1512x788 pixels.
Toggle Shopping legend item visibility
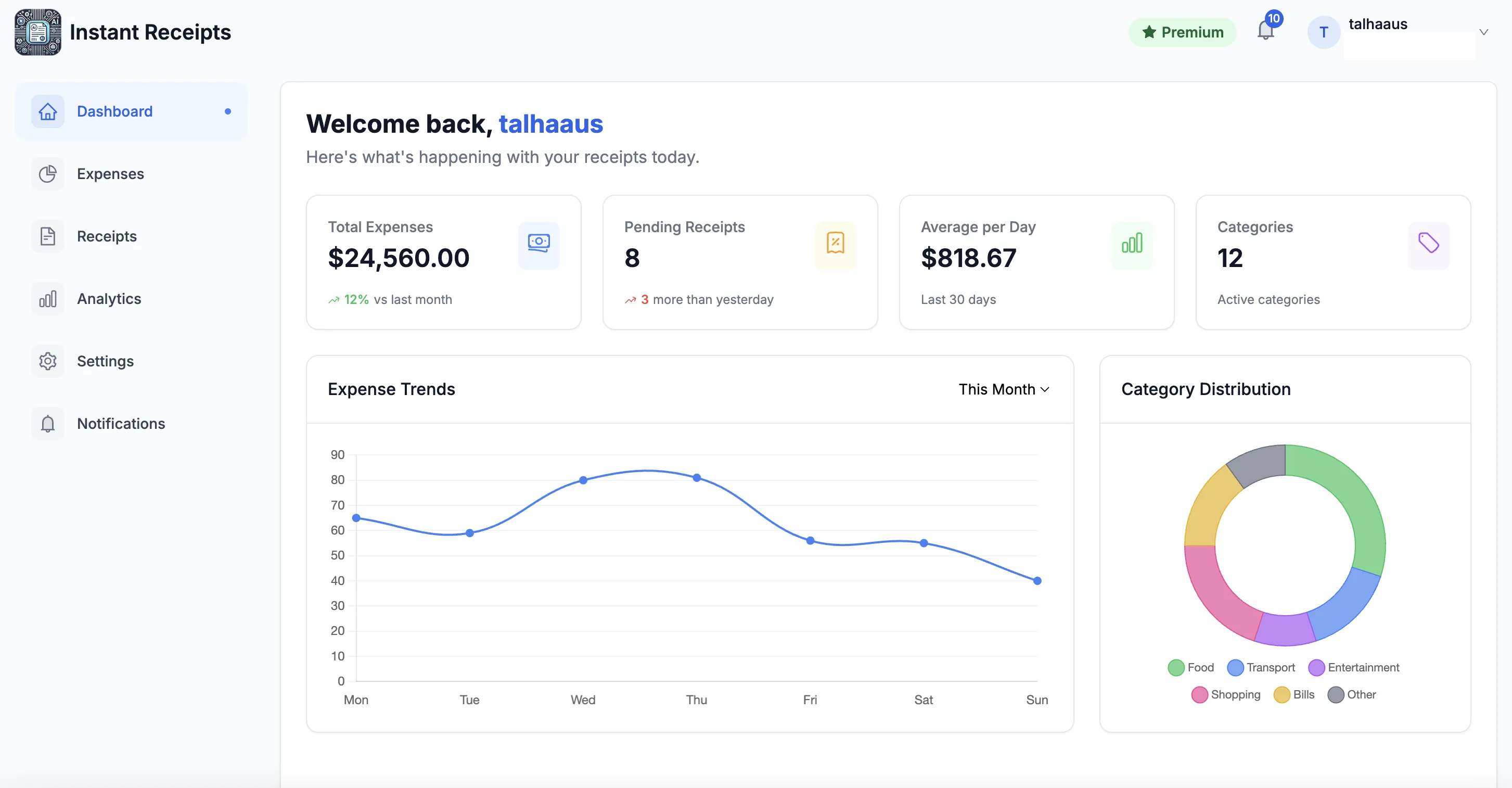point(1225,695)
